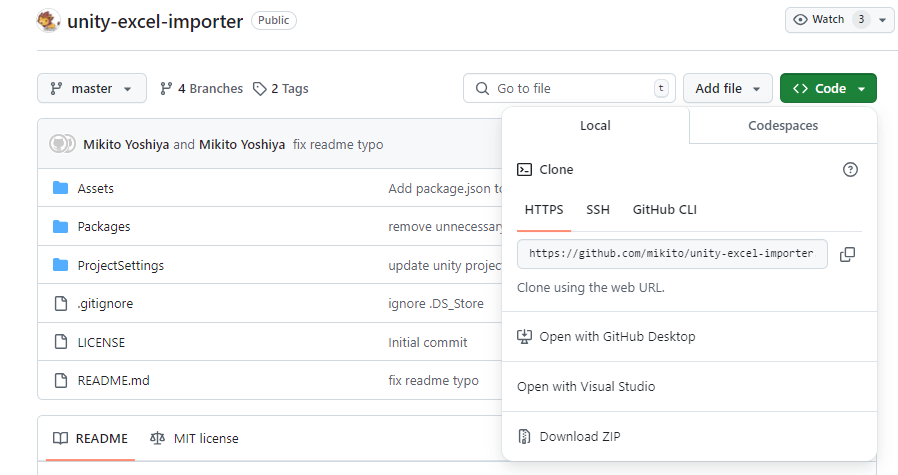The width and height of the screenshot is (898, 475).
Task: Click the README.md file icon
Action: 61,380
